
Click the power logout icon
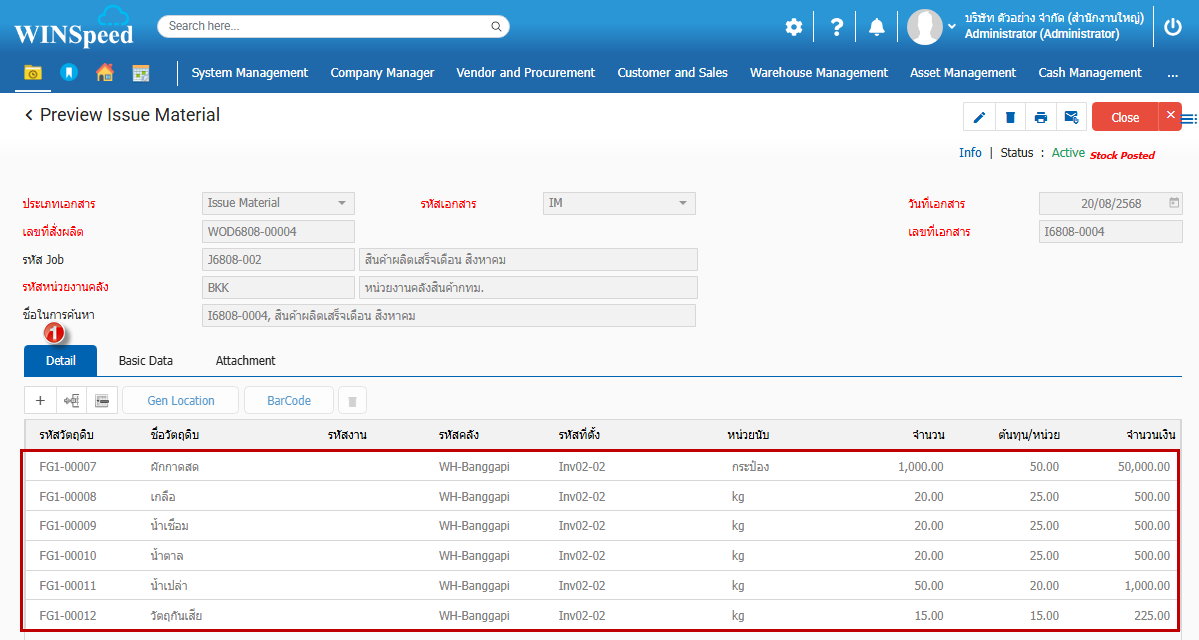pos(1173,27)
